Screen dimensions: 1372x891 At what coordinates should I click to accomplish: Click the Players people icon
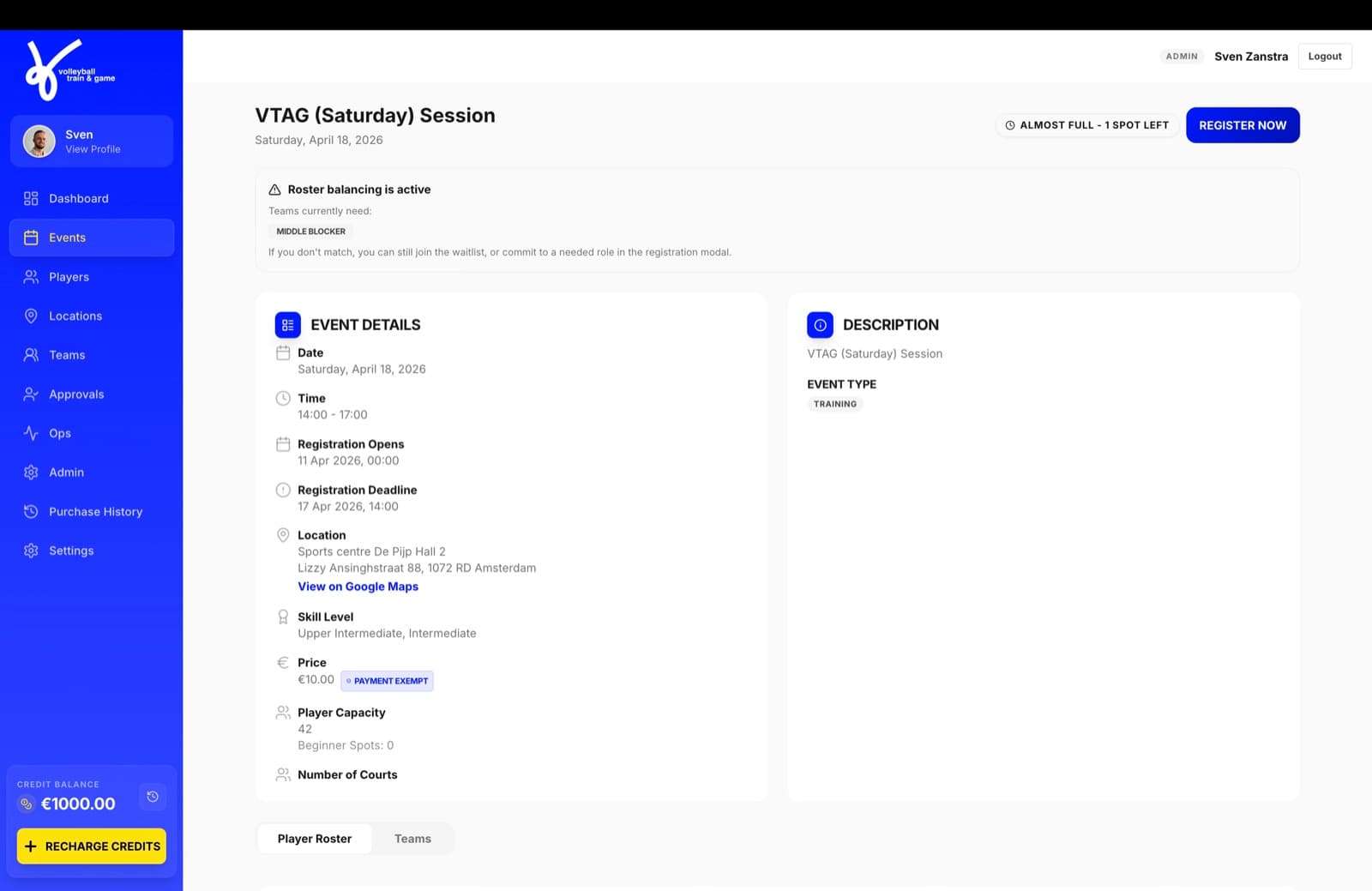31,277
